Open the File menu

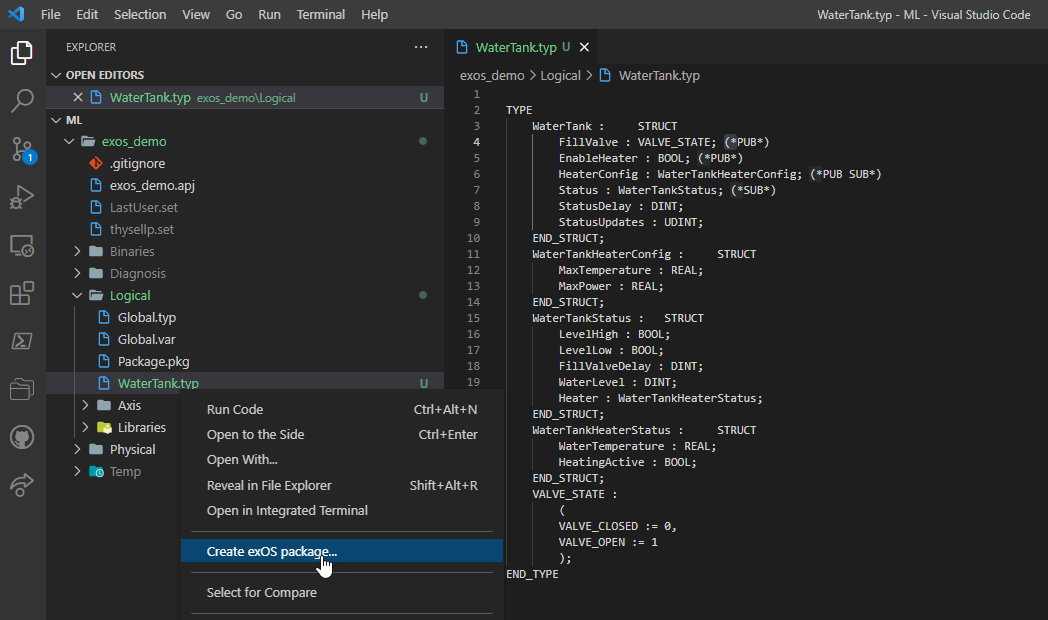click(x=50, y=14)
